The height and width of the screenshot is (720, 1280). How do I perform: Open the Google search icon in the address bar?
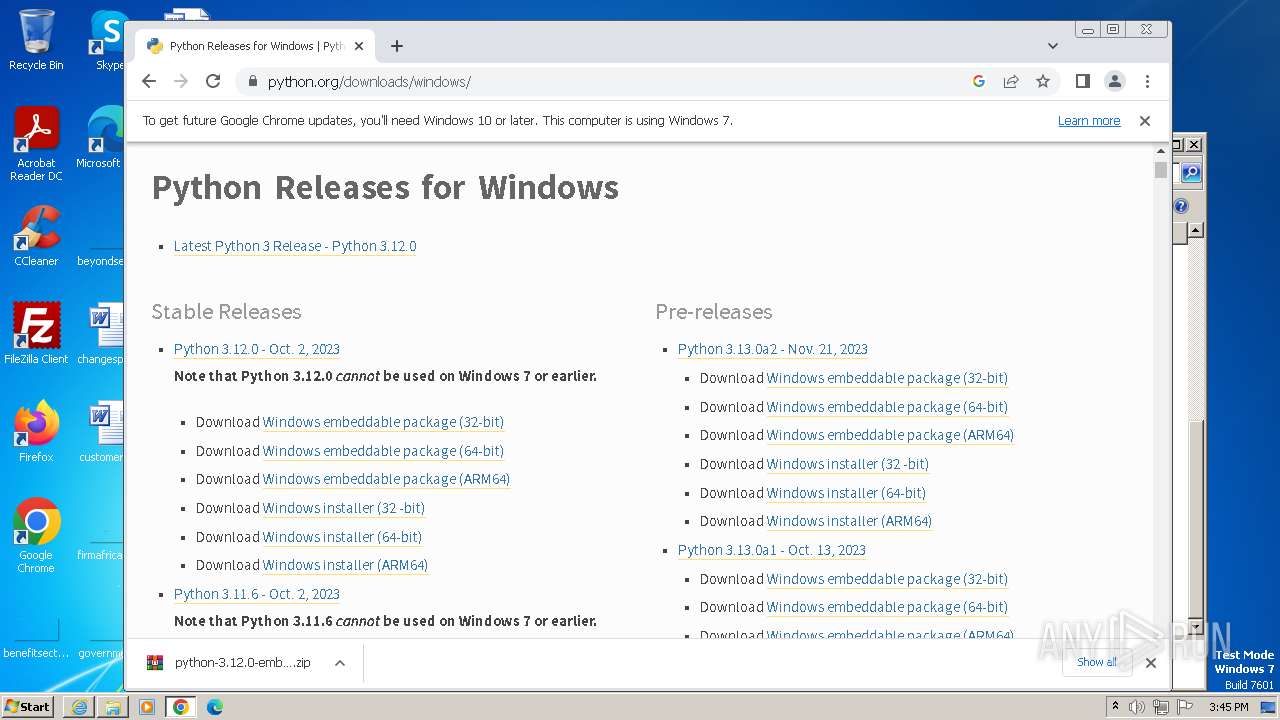pos(979,81)
